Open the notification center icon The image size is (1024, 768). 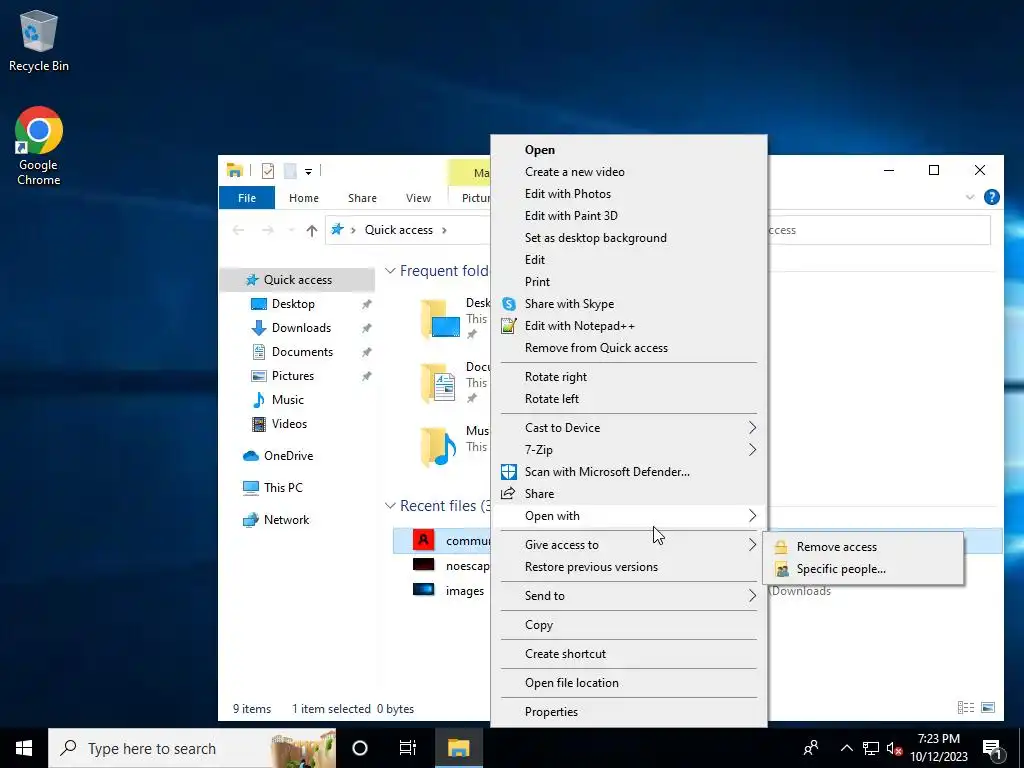pos(992,748)
